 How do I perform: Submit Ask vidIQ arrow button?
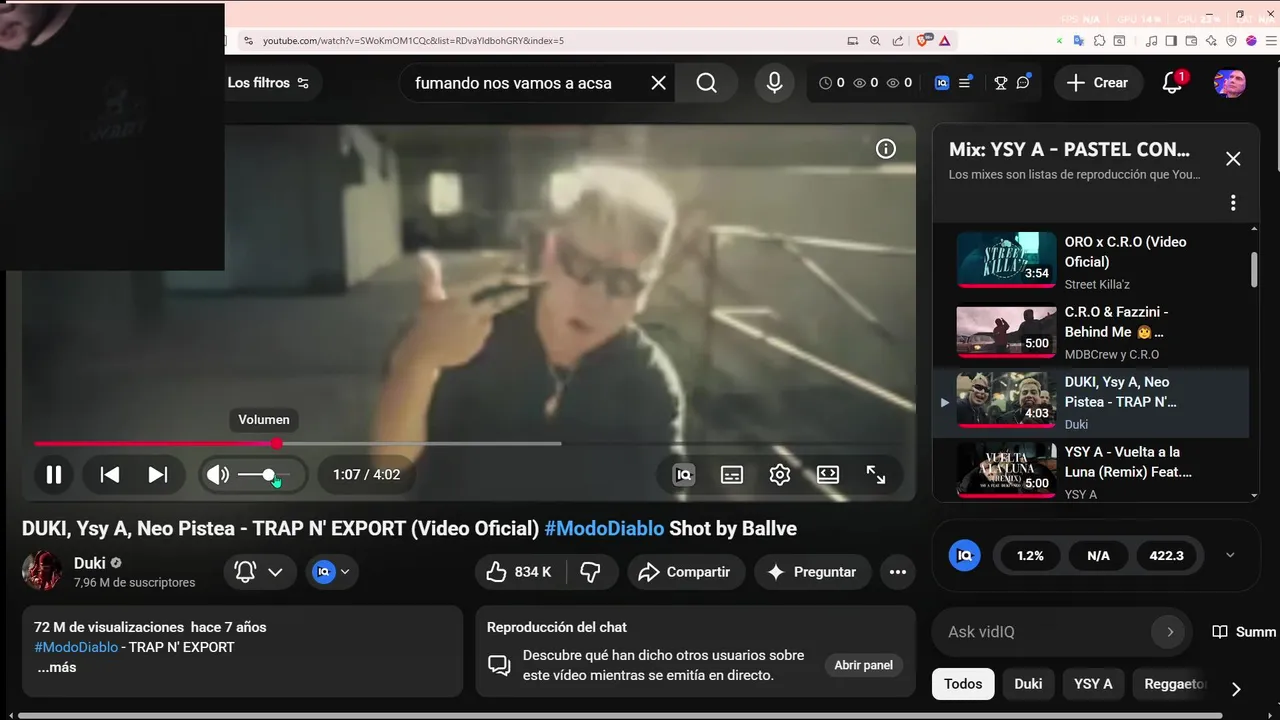point(1169,632)
